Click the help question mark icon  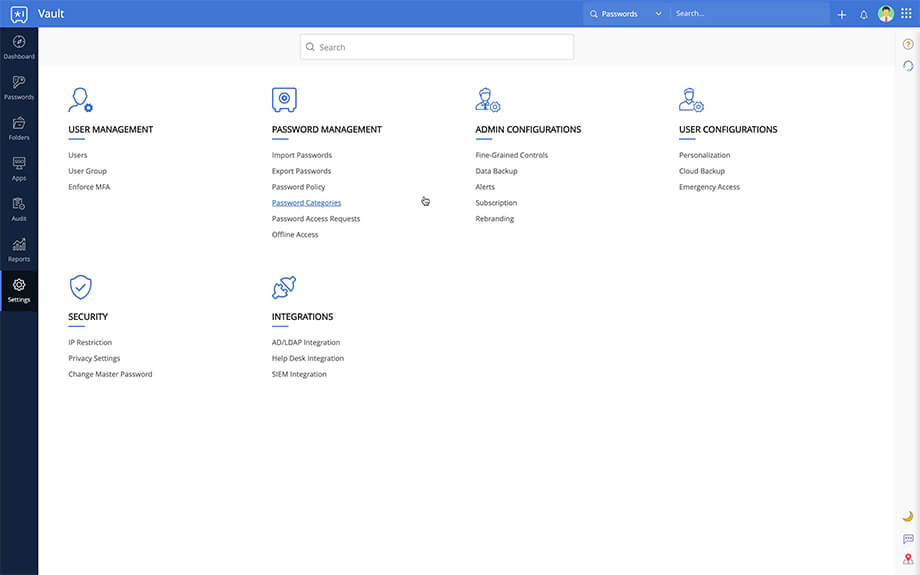click(908, 44)
